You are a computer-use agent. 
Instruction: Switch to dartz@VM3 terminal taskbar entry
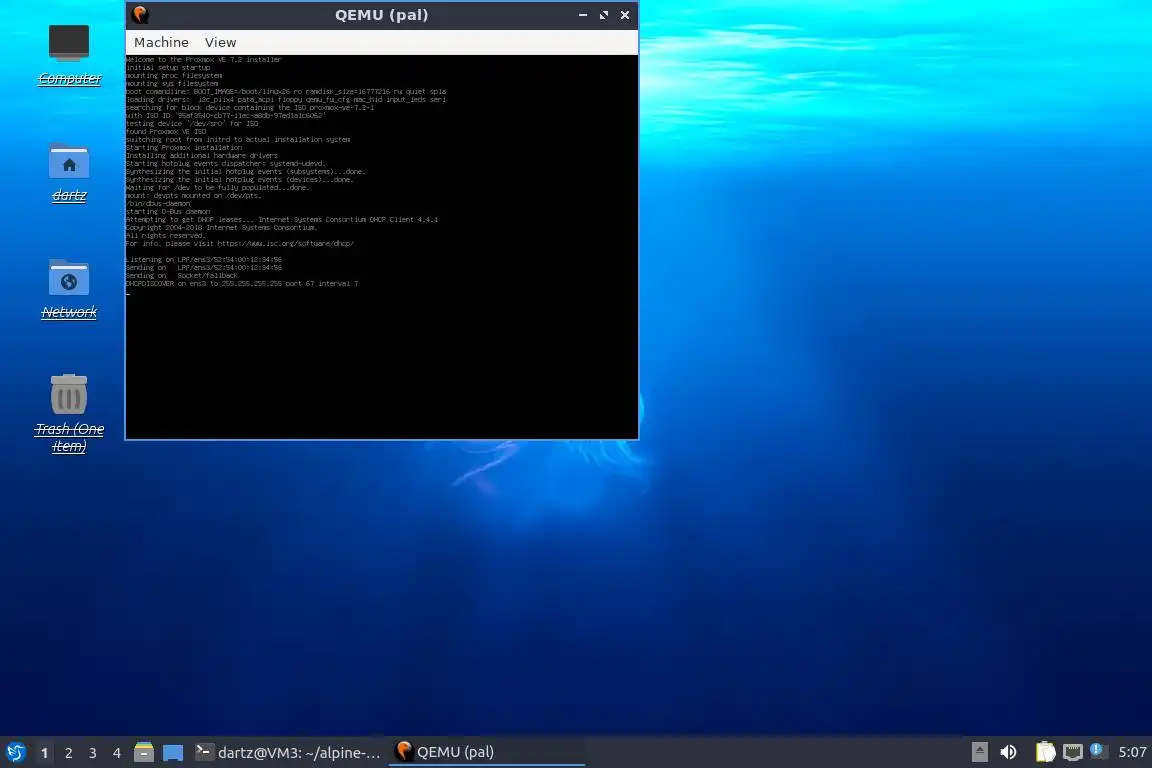click(x=288, y=753)
